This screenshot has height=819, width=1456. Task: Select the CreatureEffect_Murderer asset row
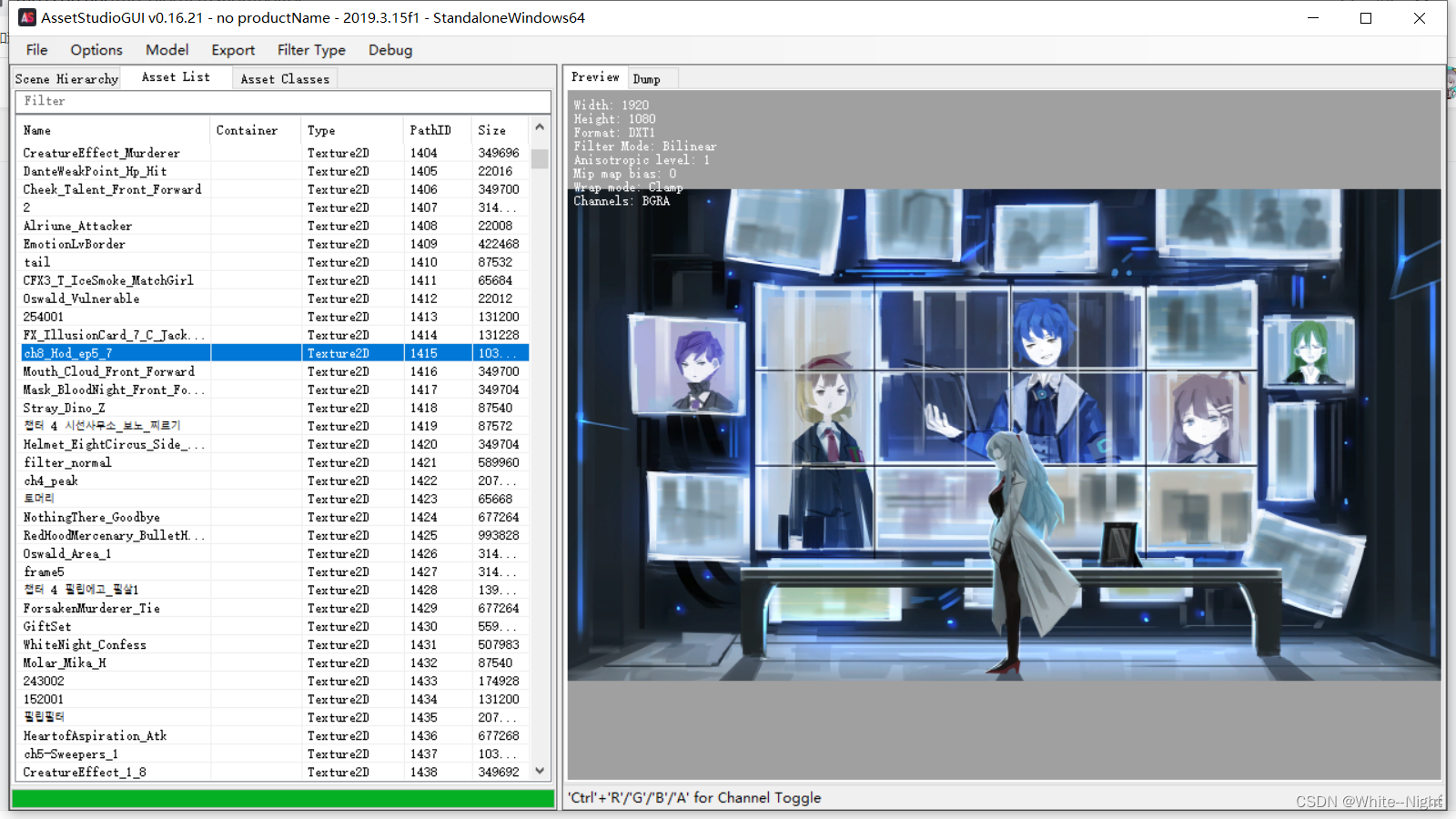tap(275, 153)
